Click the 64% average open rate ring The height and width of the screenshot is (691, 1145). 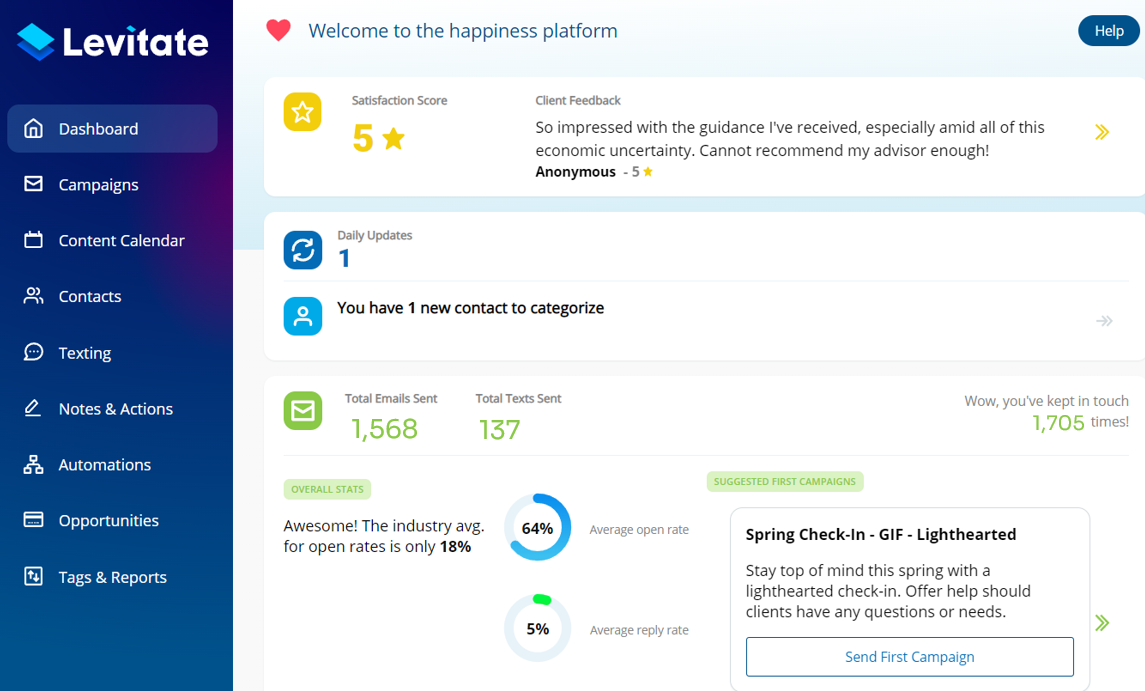[x=537, y=527]
